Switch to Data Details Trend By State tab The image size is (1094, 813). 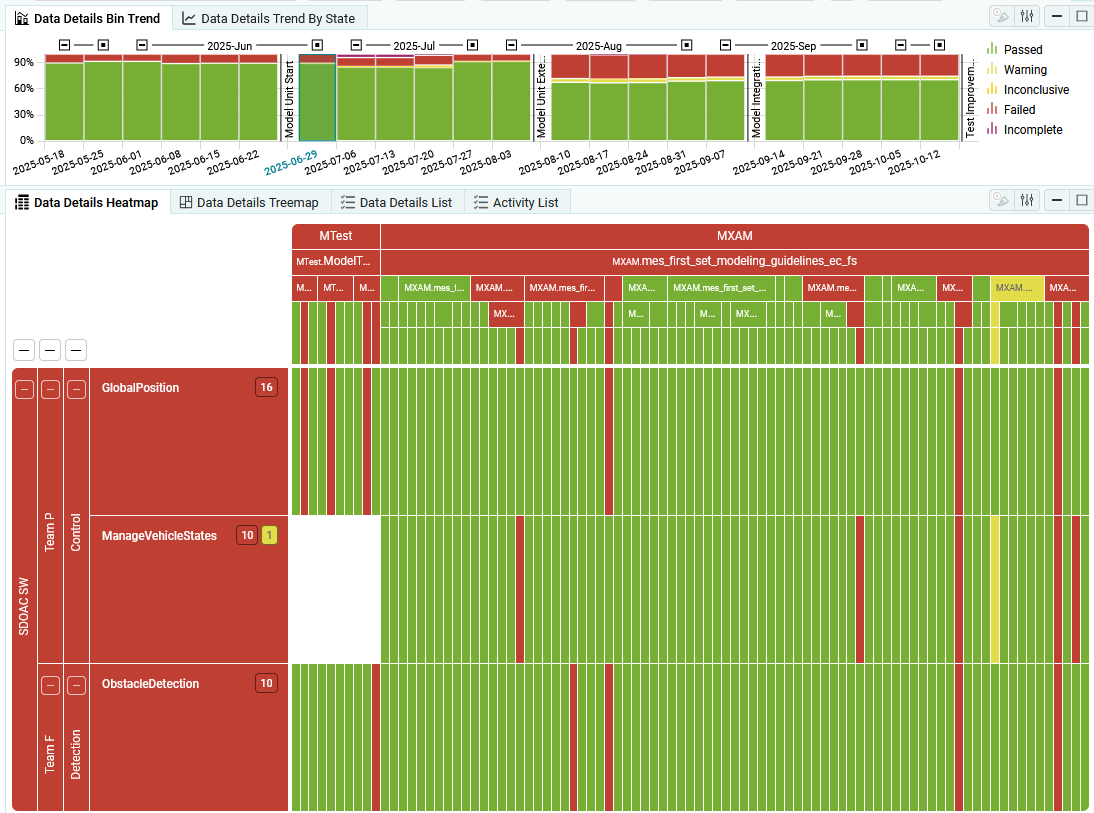277,18
